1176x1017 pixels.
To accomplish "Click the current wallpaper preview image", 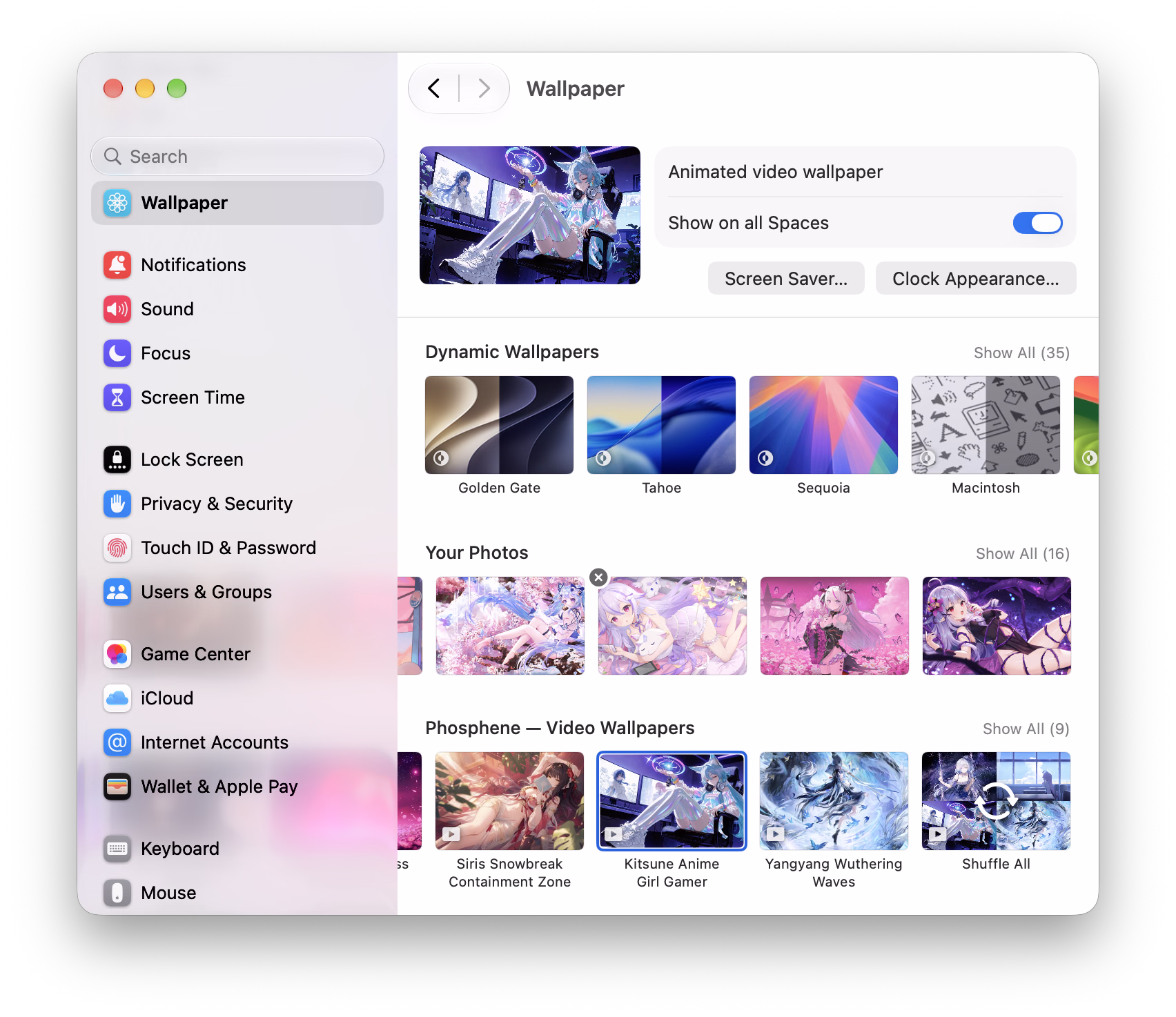I will 530,215.
